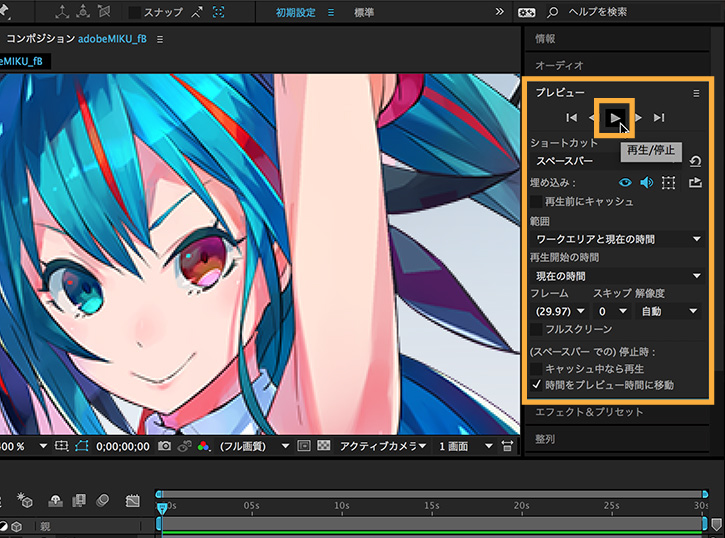The height and width of the screenshot is (538, 725).
Task: Click the adobeMIKU_fB composition name link
Action: pos(112,39)
